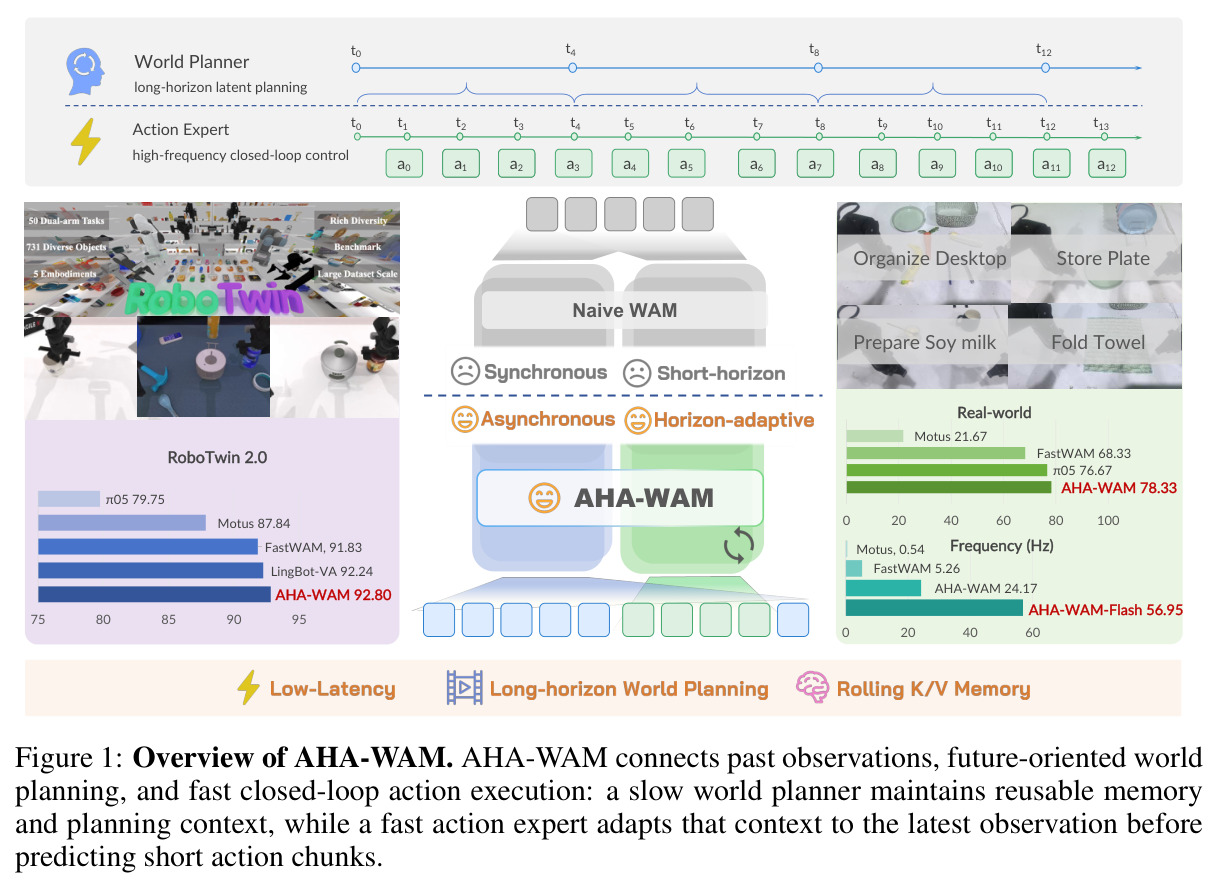Click the circular refresh arrows icon
Viewport: 1219px width, 888px height.
(739, 546)
